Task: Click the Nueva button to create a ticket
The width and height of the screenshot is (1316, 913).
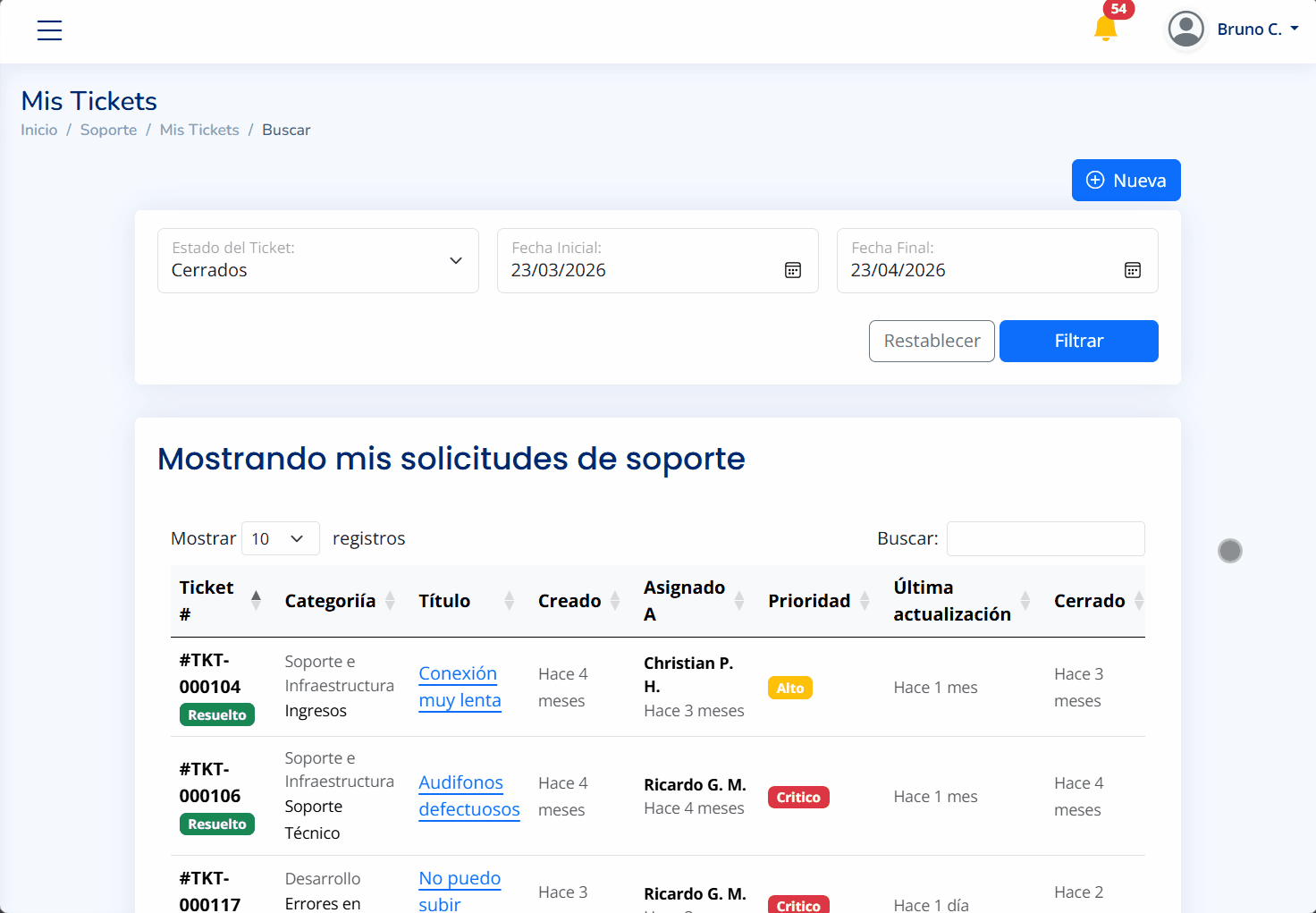Action: coord(1126,180)
